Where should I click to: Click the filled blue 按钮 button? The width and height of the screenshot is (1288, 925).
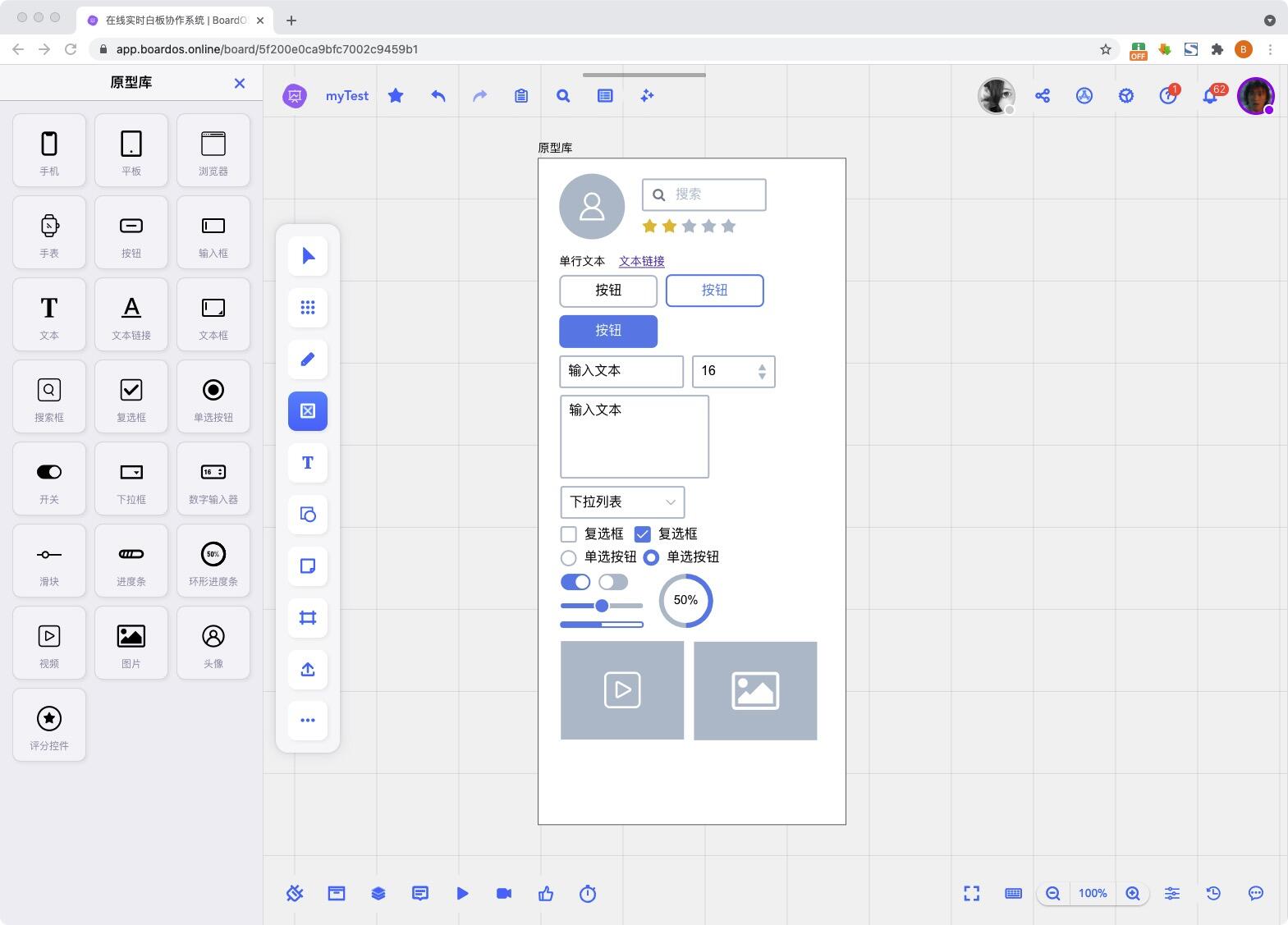click(608, 331)
